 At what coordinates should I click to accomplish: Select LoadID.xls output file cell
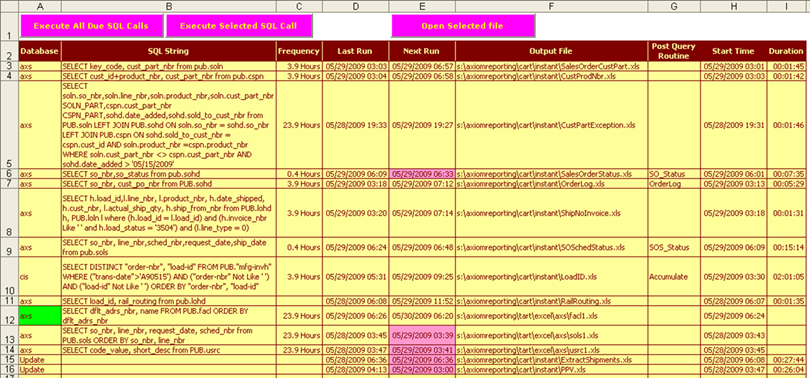coord(551,276)
